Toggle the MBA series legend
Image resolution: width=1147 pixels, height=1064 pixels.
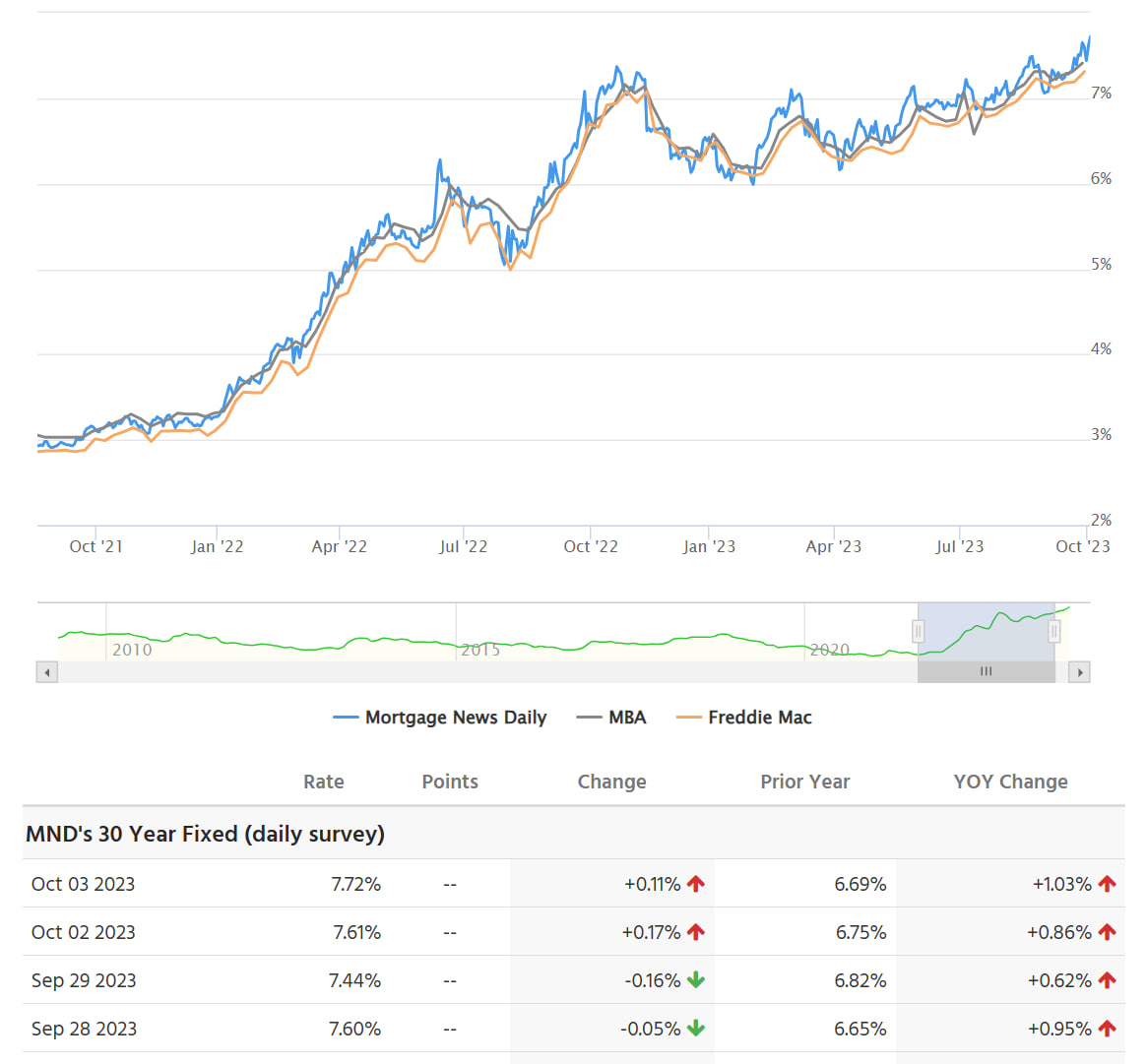click(611, 718)
